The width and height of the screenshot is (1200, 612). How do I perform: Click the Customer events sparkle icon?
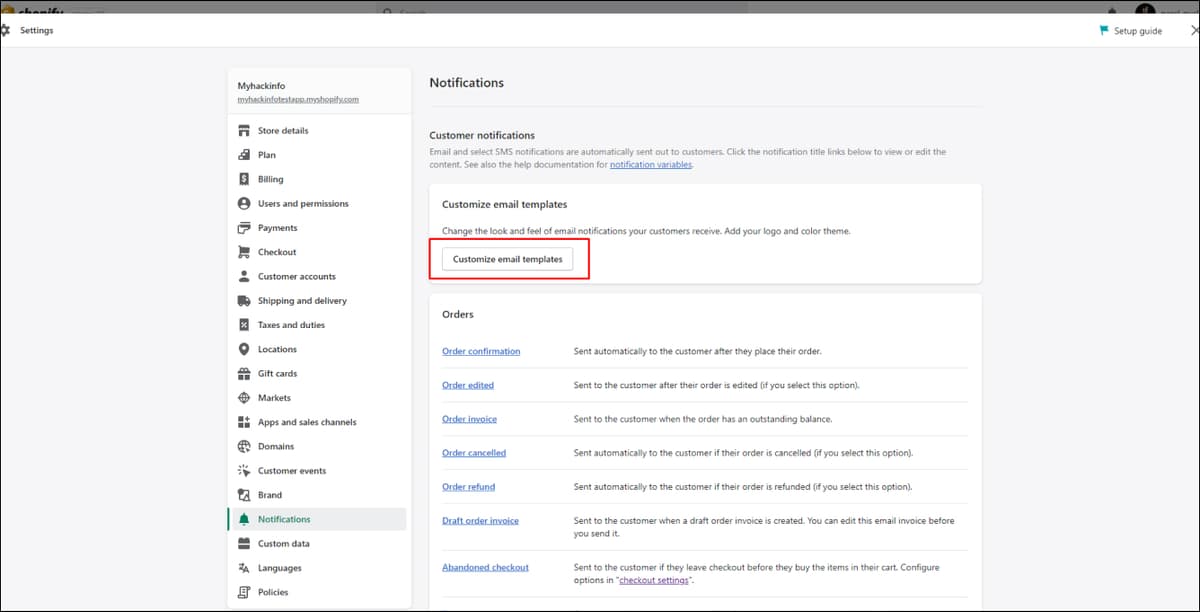pyautogui.click(x=243, y=471)
